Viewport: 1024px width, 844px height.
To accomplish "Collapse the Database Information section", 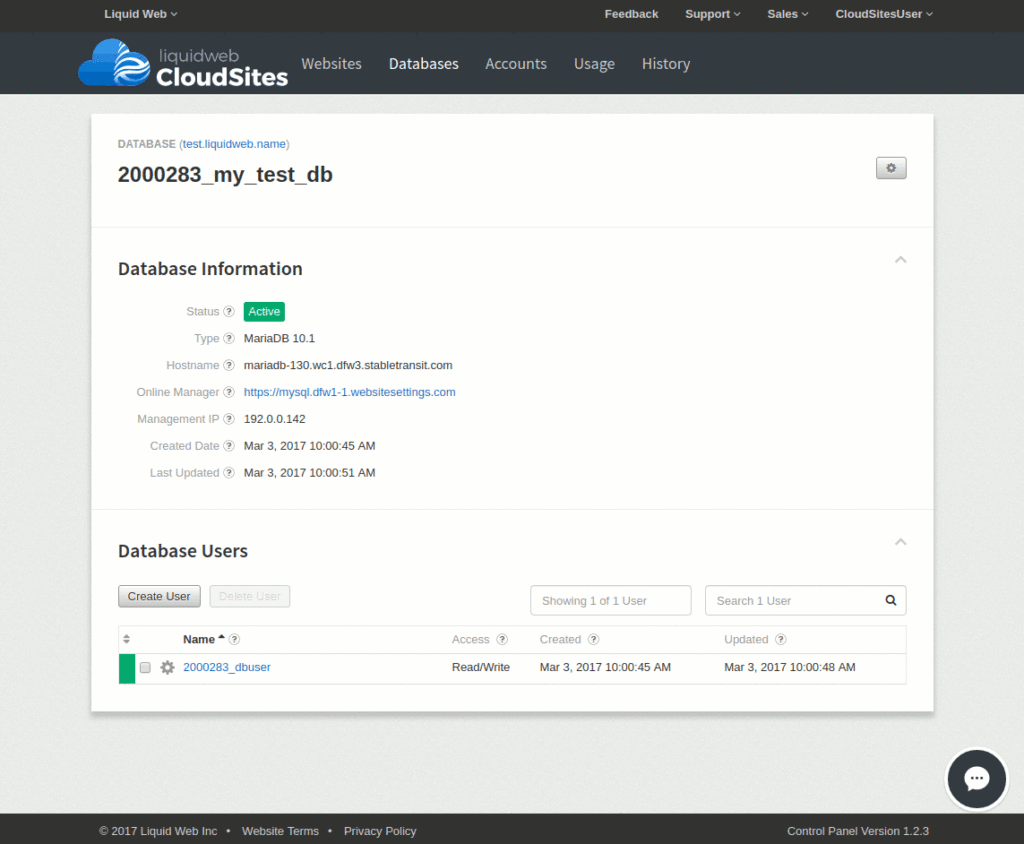I will (901, 259).
